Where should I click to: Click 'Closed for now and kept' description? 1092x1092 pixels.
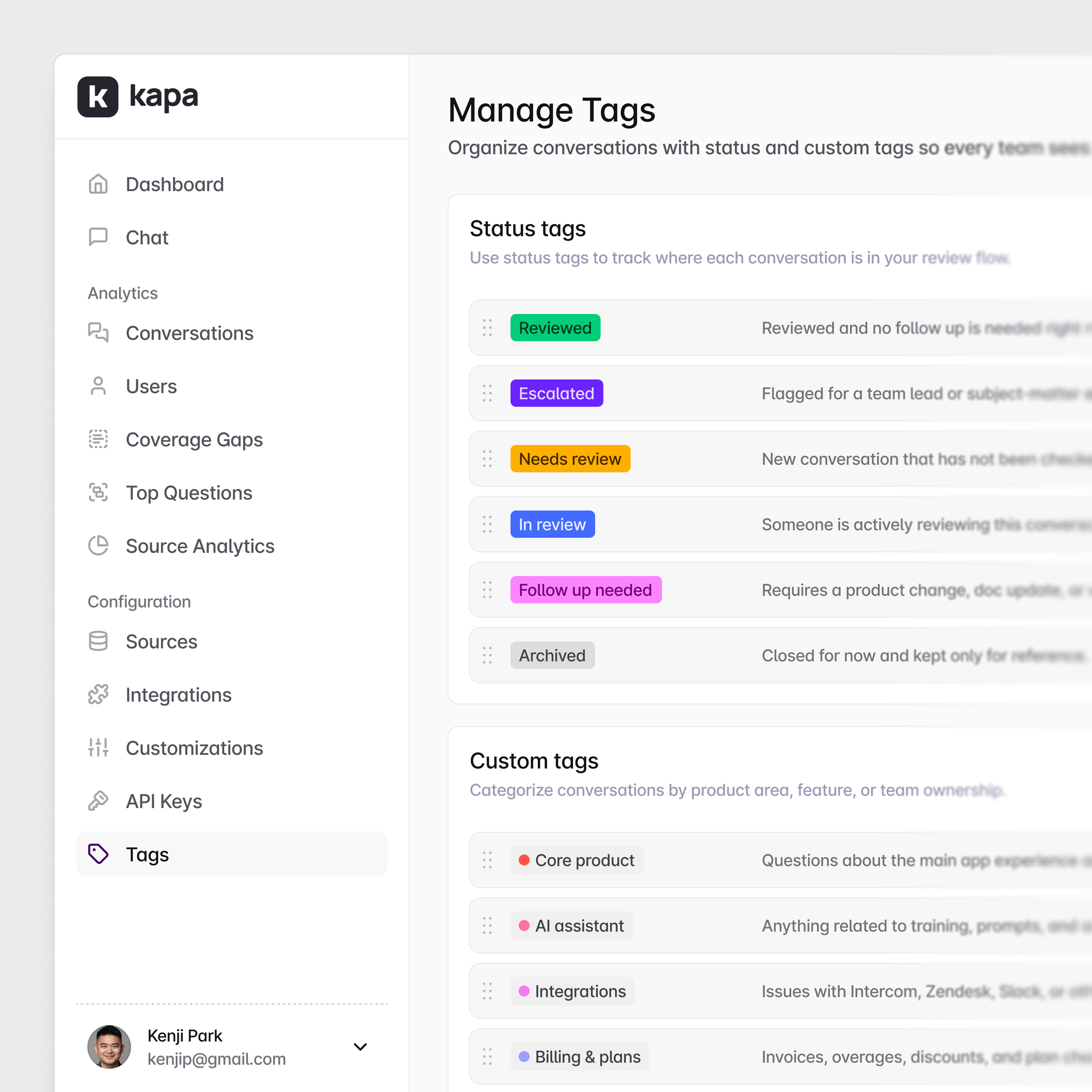pos(924,656)
